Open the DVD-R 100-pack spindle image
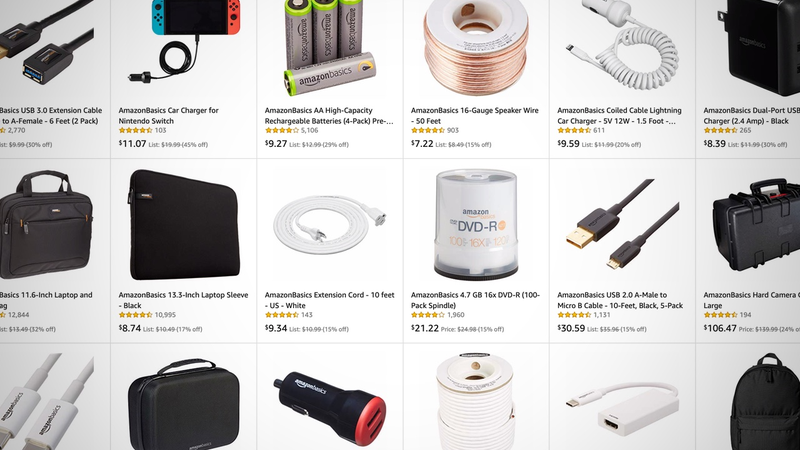 click(x=476, y=225)
